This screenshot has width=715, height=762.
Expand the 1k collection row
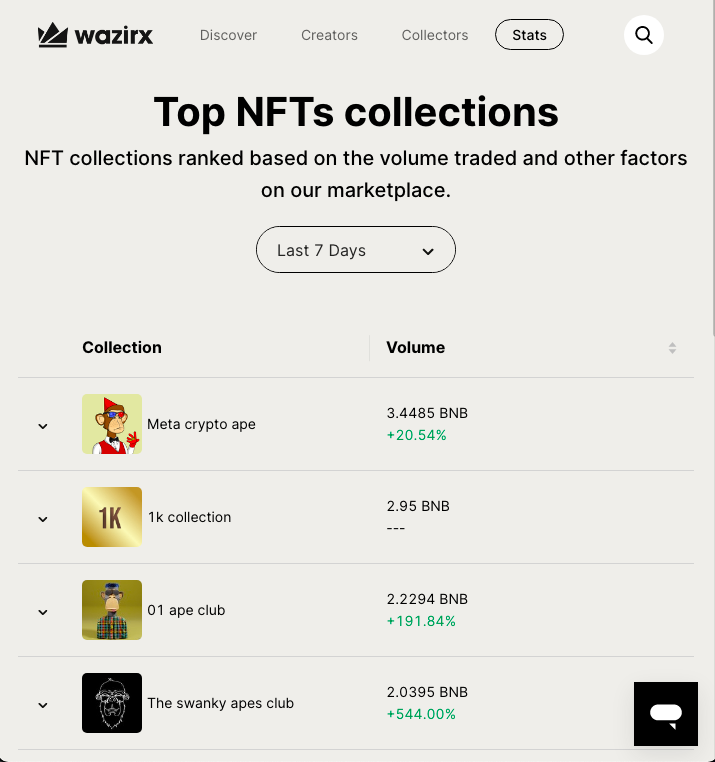click(43, 519)
